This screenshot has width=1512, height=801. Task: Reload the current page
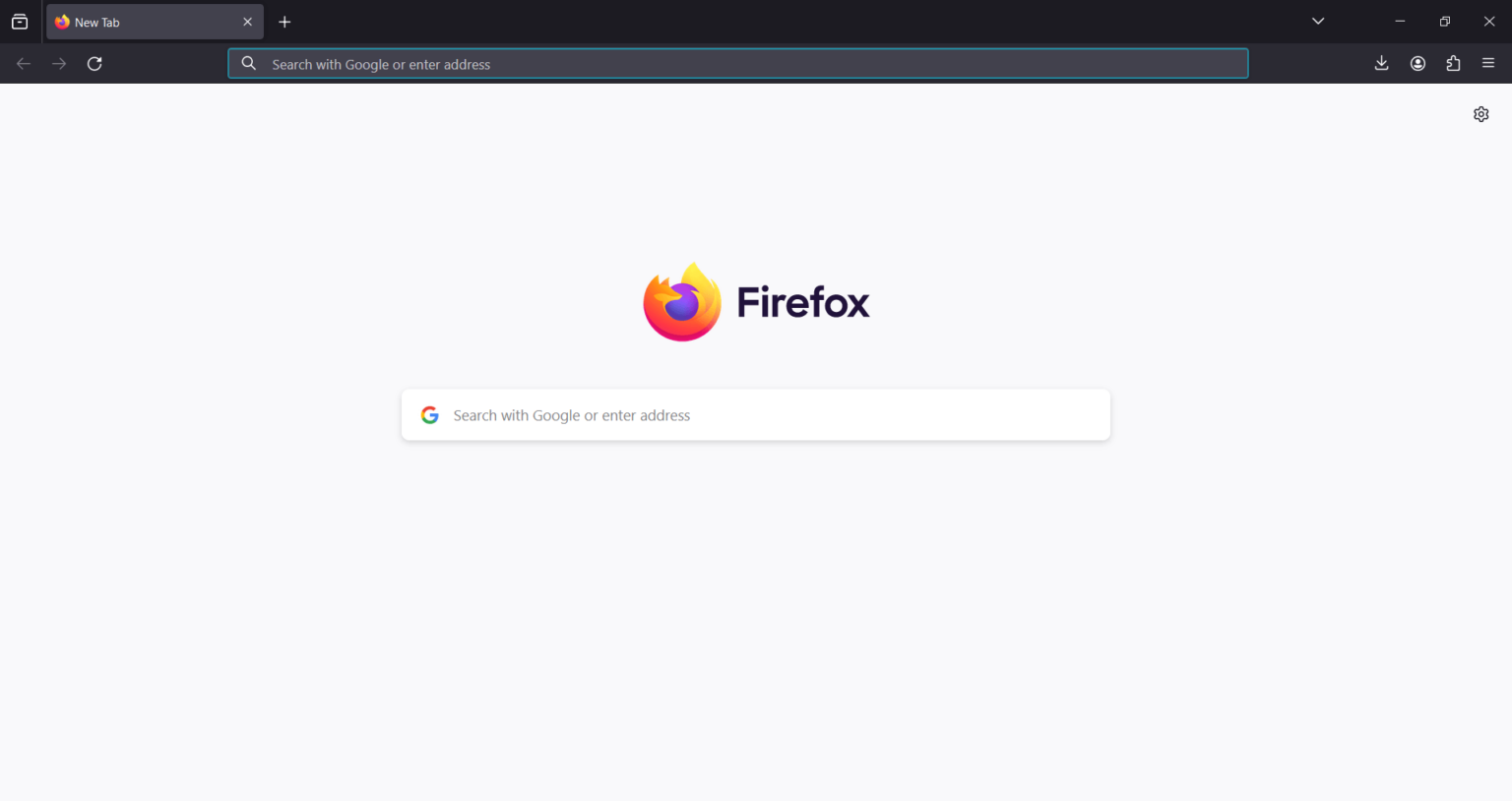[94, 63]
